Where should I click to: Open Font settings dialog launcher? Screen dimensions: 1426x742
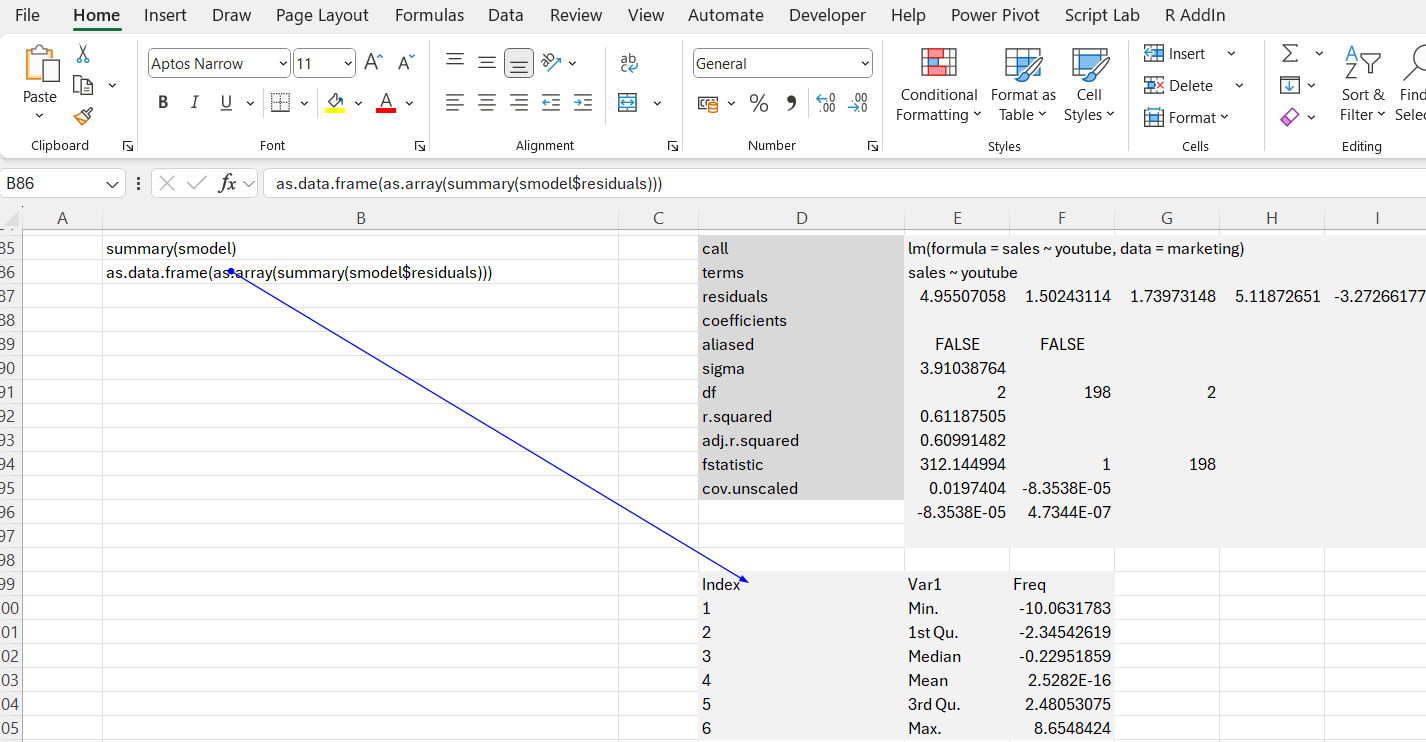[420, 146]
